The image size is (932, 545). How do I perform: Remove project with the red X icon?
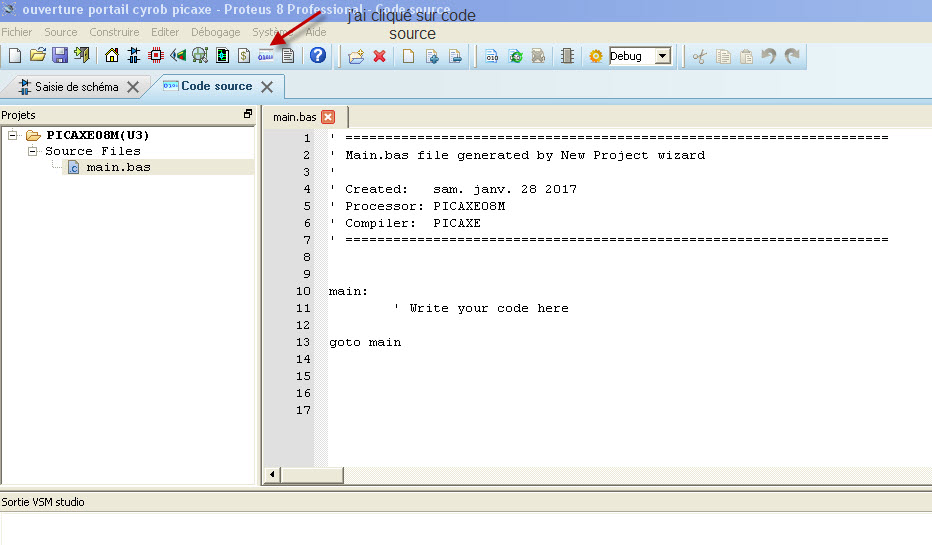click(x=379, y=56)
